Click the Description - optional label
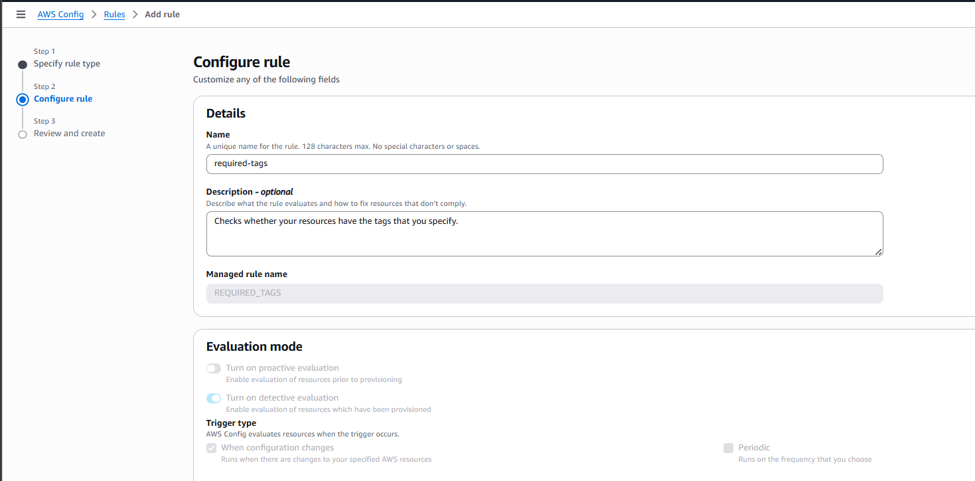The width and height of the screenshot is (975, 481). click(x=249, y=191)
